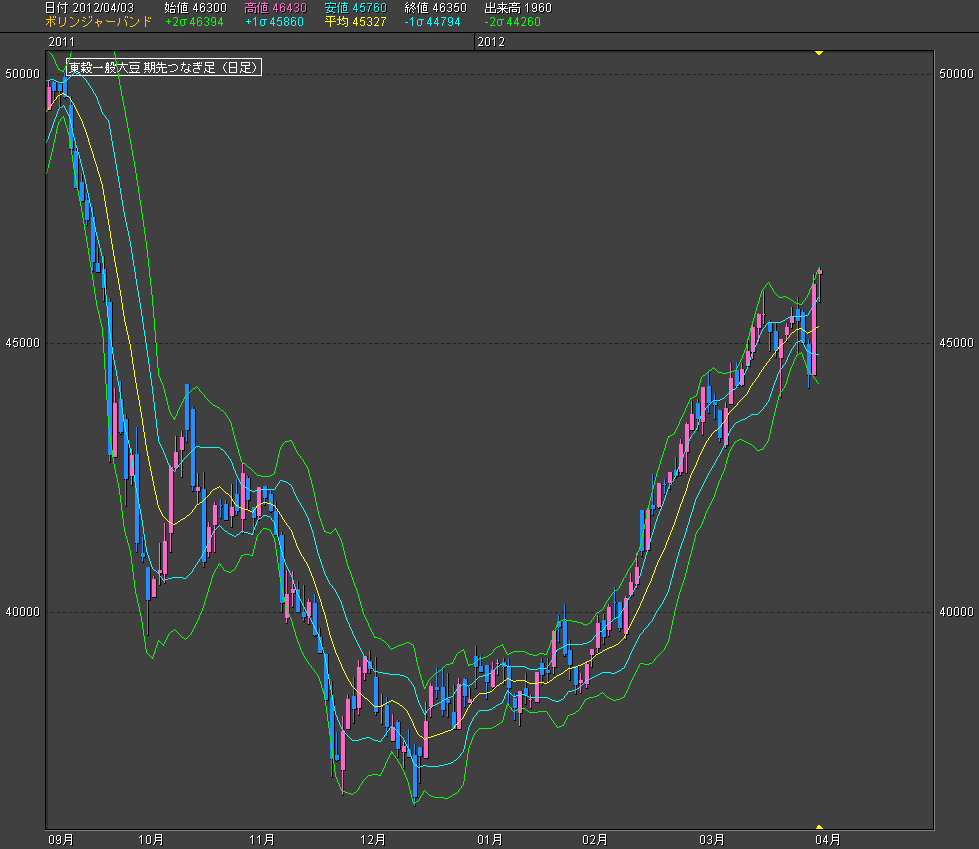Click the yellow cursor marker at chart bottom
The height and width of the screenshot is (849, 979).
point(819,826)
